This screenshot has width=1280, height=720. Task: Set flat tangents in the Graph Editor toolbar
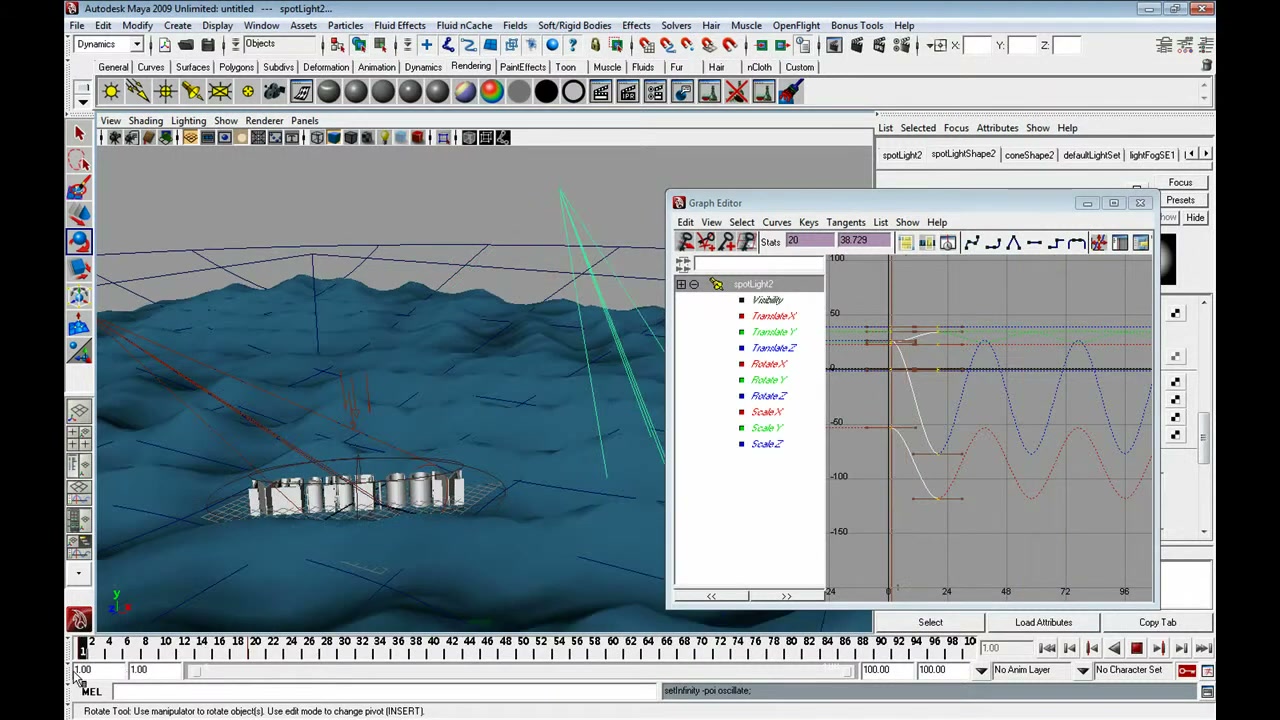tap(1034, 242)
